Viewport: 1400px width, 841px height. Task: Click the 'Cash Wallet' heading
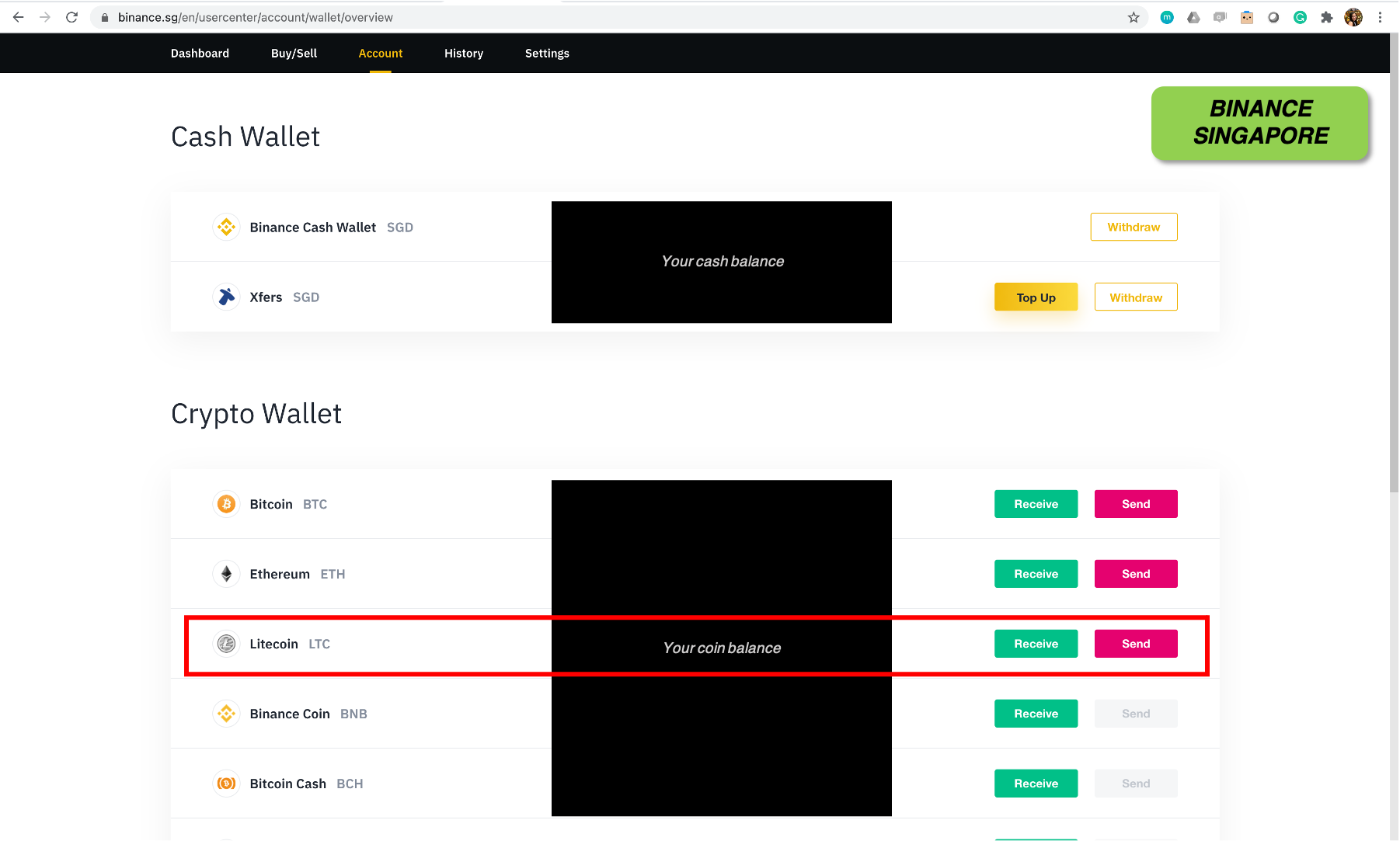pos(246,137)
